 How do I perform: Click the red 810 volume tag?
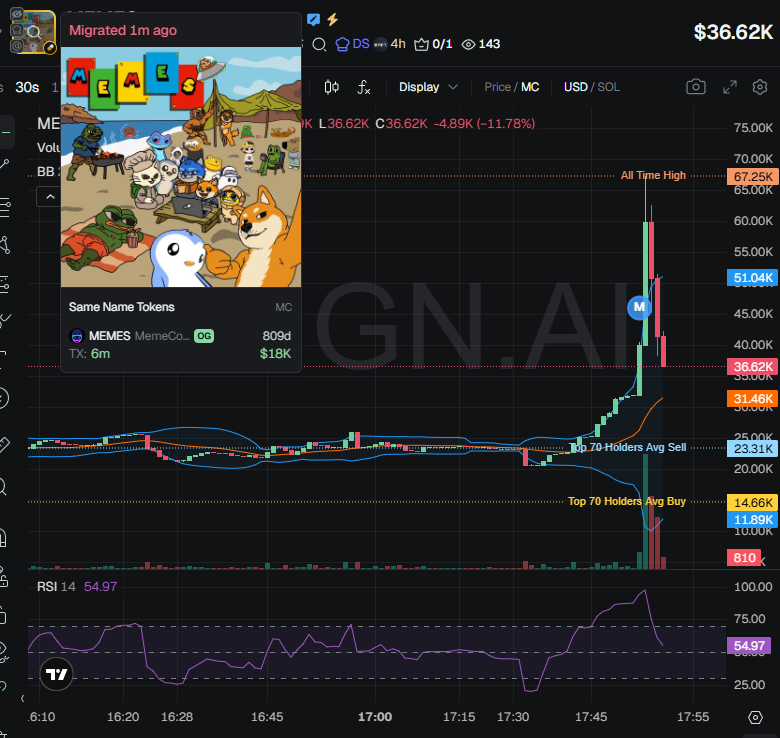point(744,557)
